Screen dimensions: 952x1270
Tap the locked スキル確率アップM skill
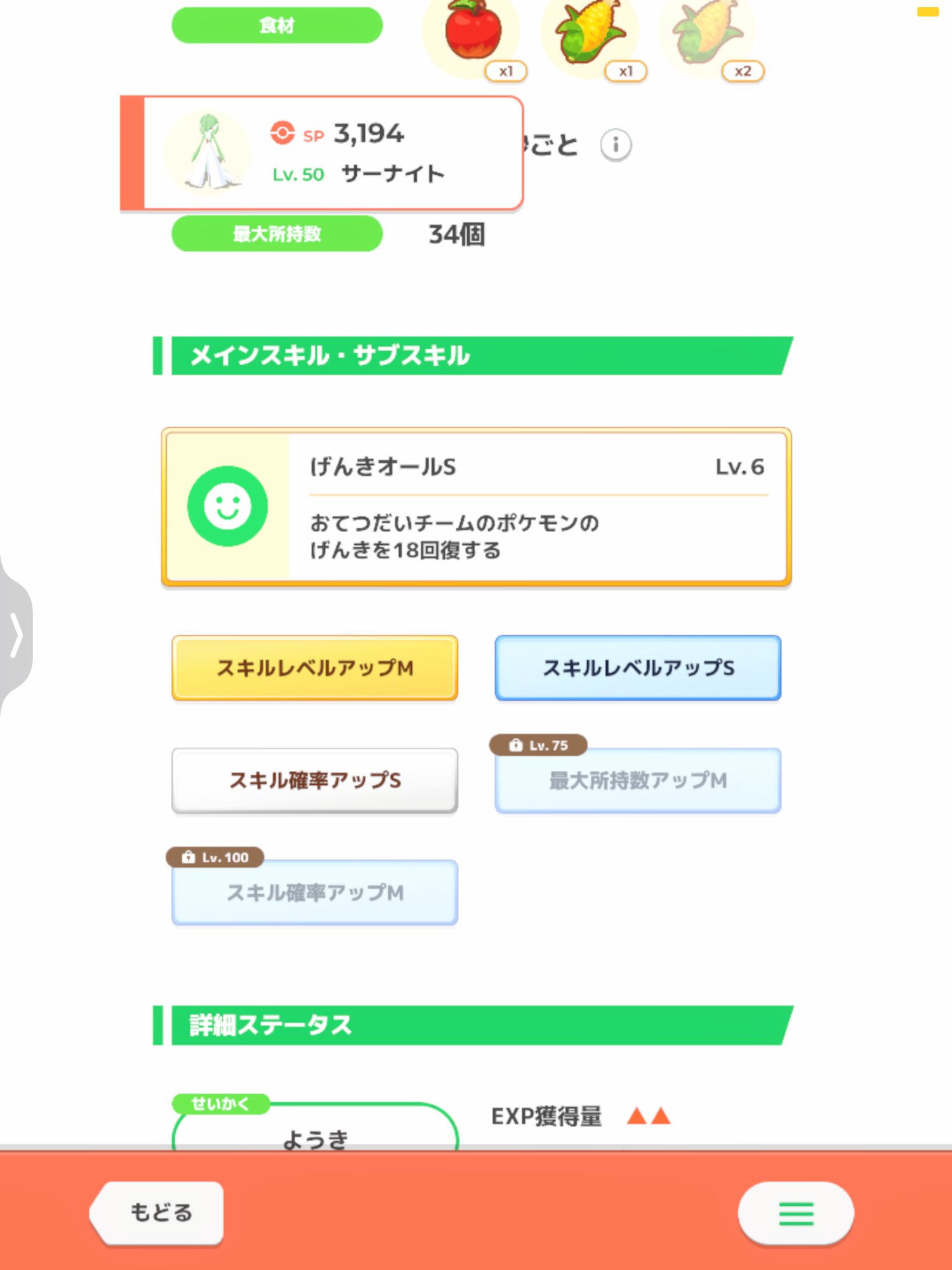(315, 893)
